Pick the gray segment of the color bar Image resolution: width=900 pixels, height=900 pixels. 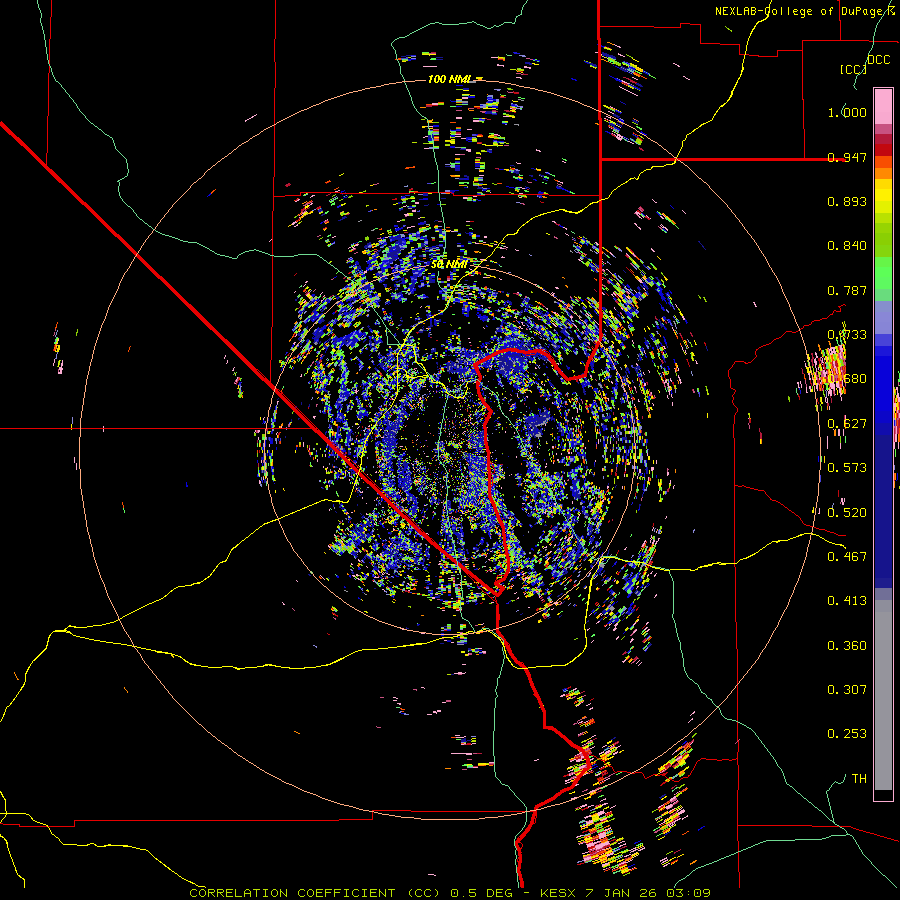point(883,695)
